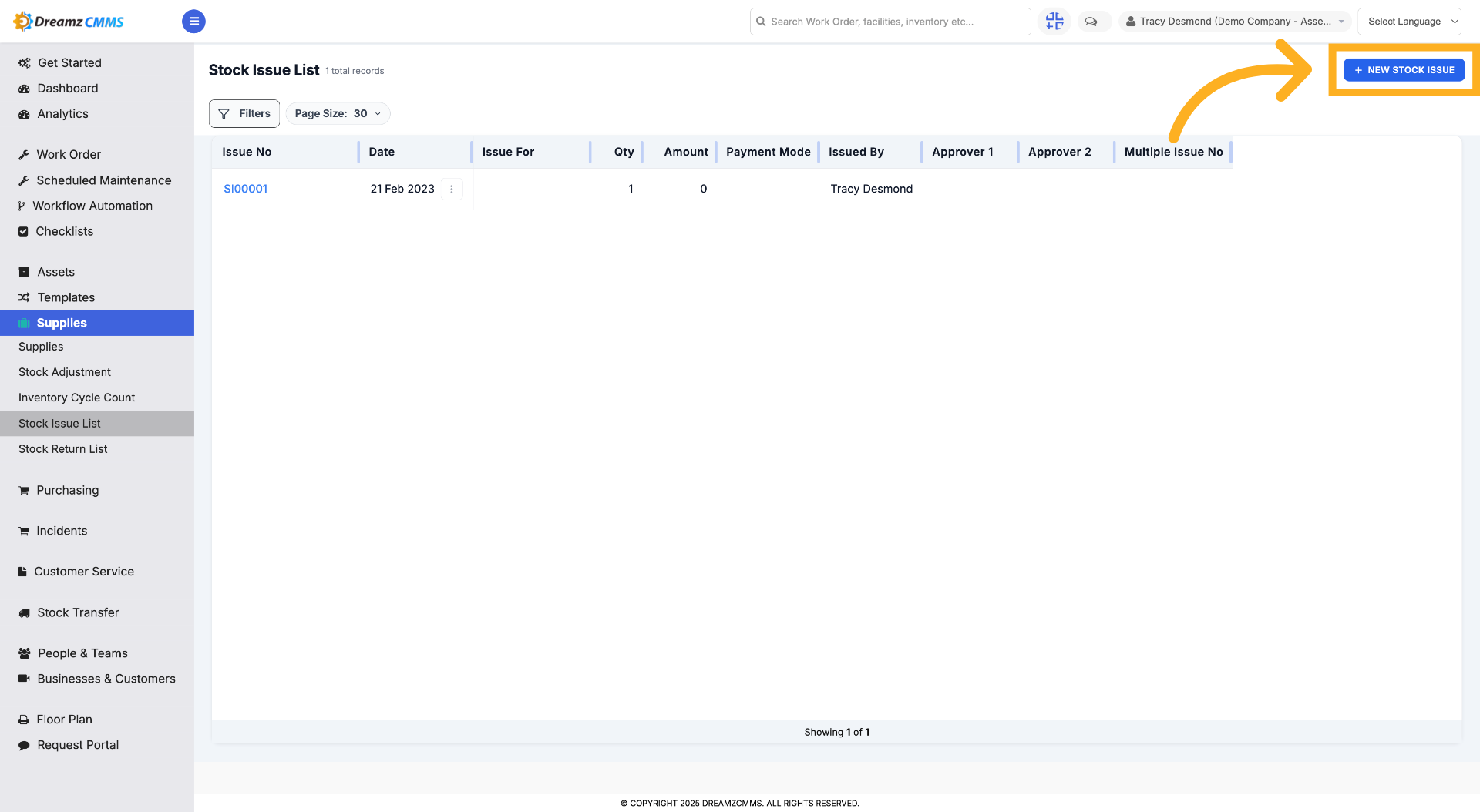Click the Analytics icon in sidebar
The image size is (1480, 812).
[24, 114]
